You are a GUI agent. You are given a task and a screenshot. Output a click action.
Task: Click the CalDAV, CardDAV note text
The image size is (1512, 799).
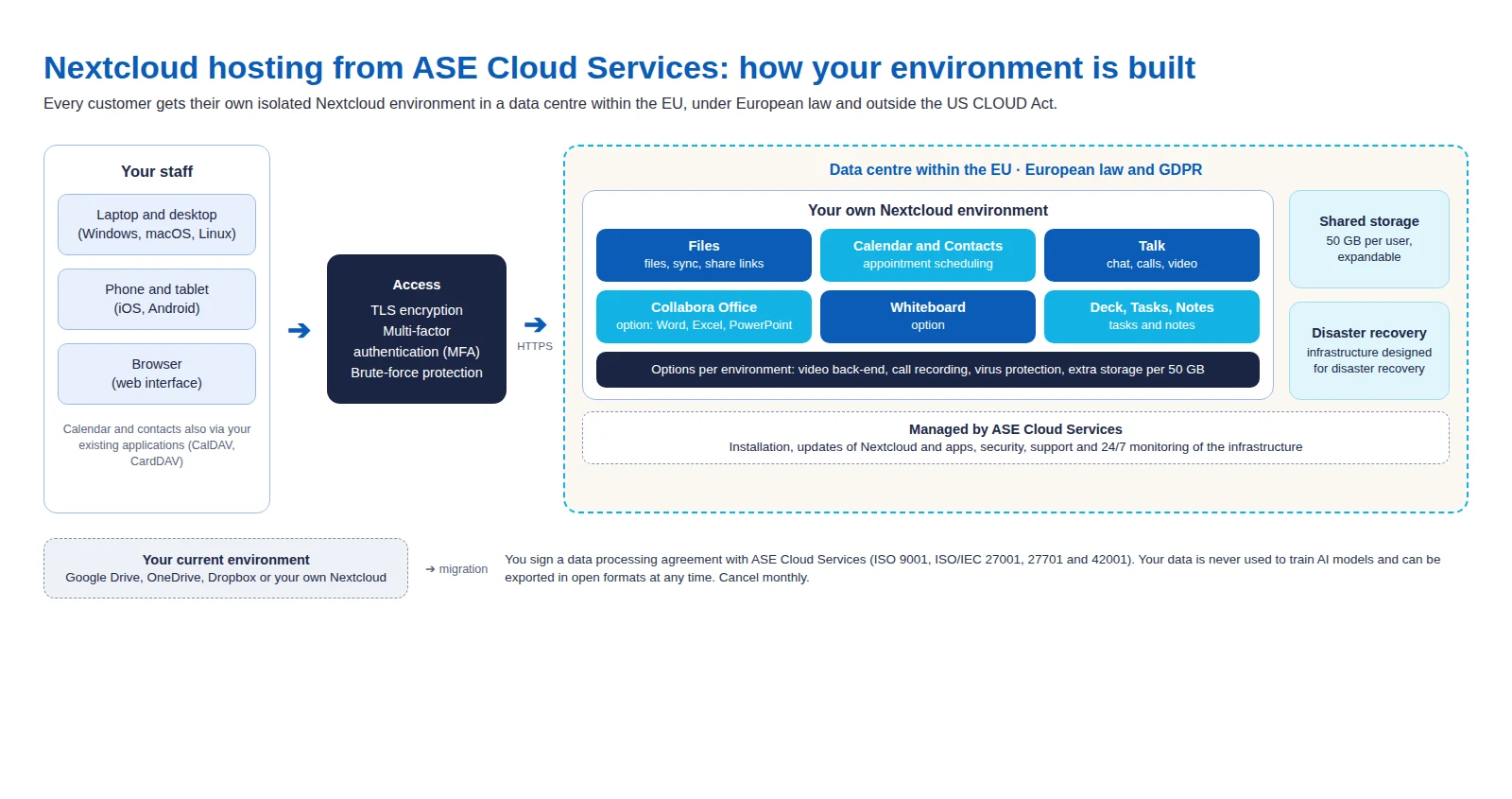click(157, 445)
